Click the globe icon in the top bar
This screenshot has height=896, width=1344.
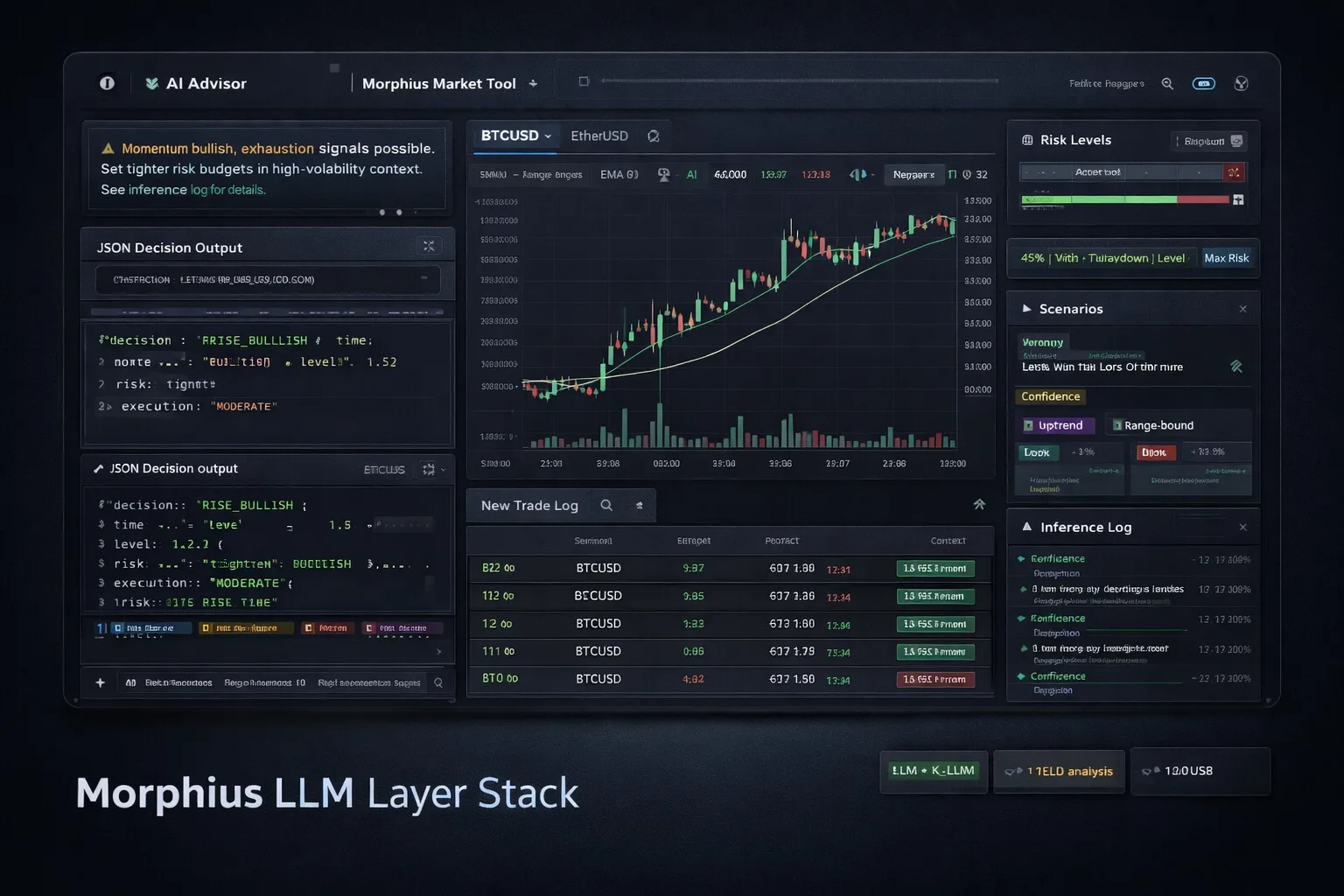(x=1242, y=83)
